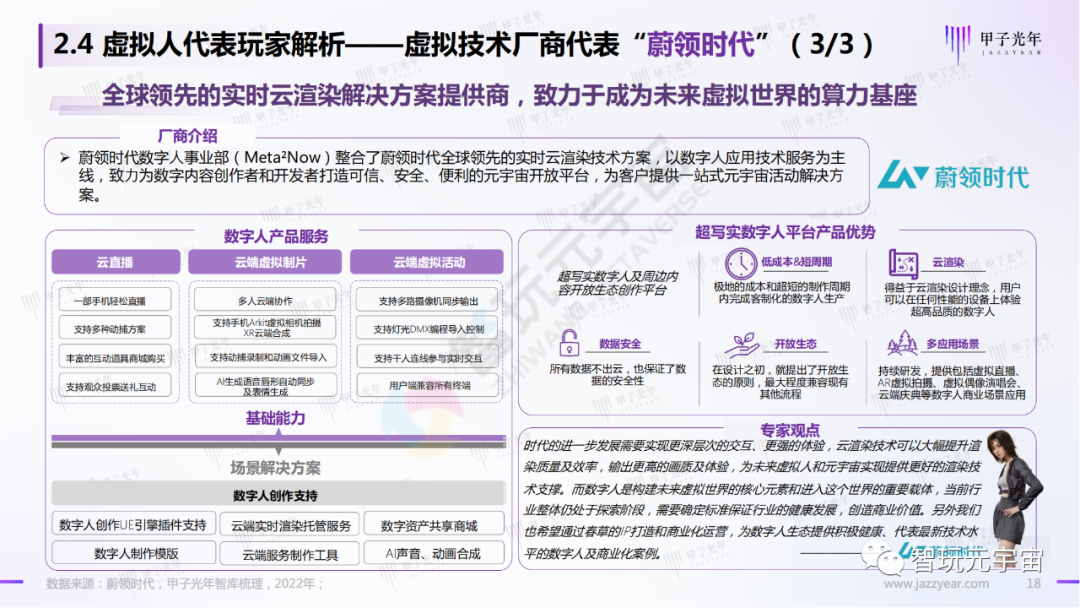The width and height of the screenshot is (1080, 608).
Task: Click the 丰富的互动道具商城购买 box
Action: click(114, 357)
